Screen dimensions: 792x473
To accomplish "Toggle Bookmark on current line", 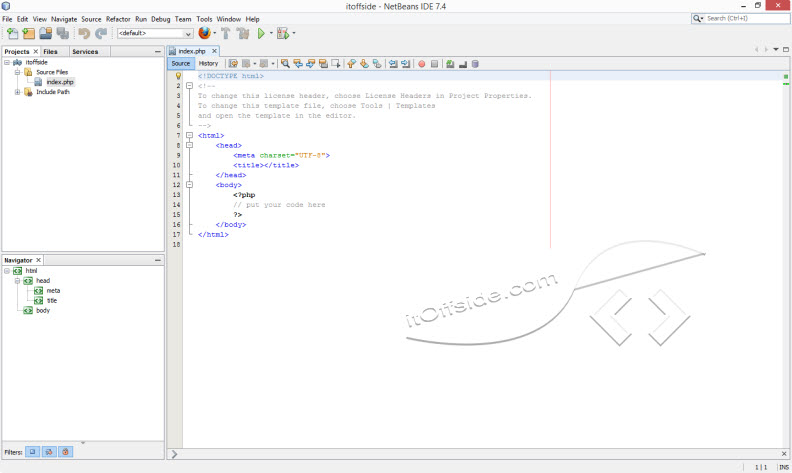I will click(x=377, y=64).
